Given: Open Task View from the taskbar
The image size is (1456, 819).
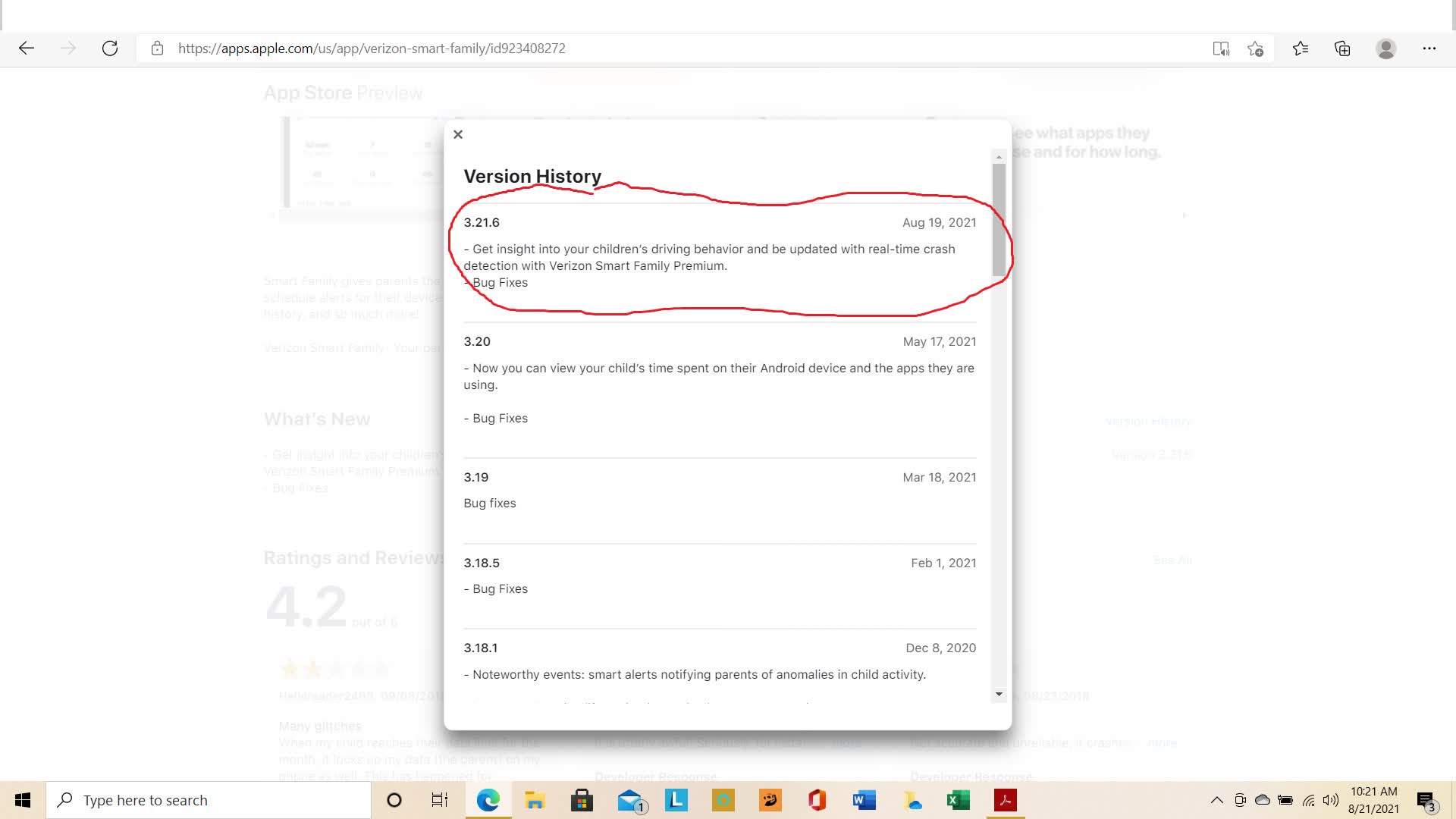Looking at the screenshot, I should (440, 800).
